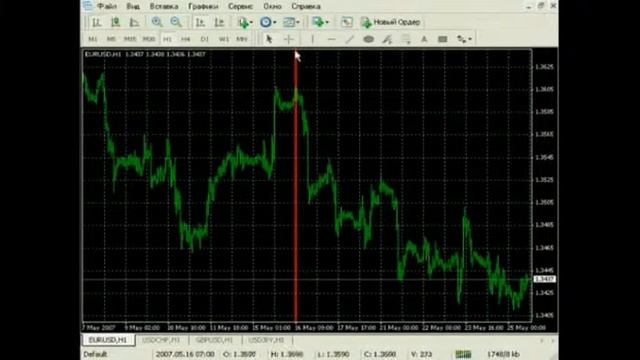The height and width of the screenshot is (360, 640).
Task: Switch timeframe to MN
Action: 242,39
